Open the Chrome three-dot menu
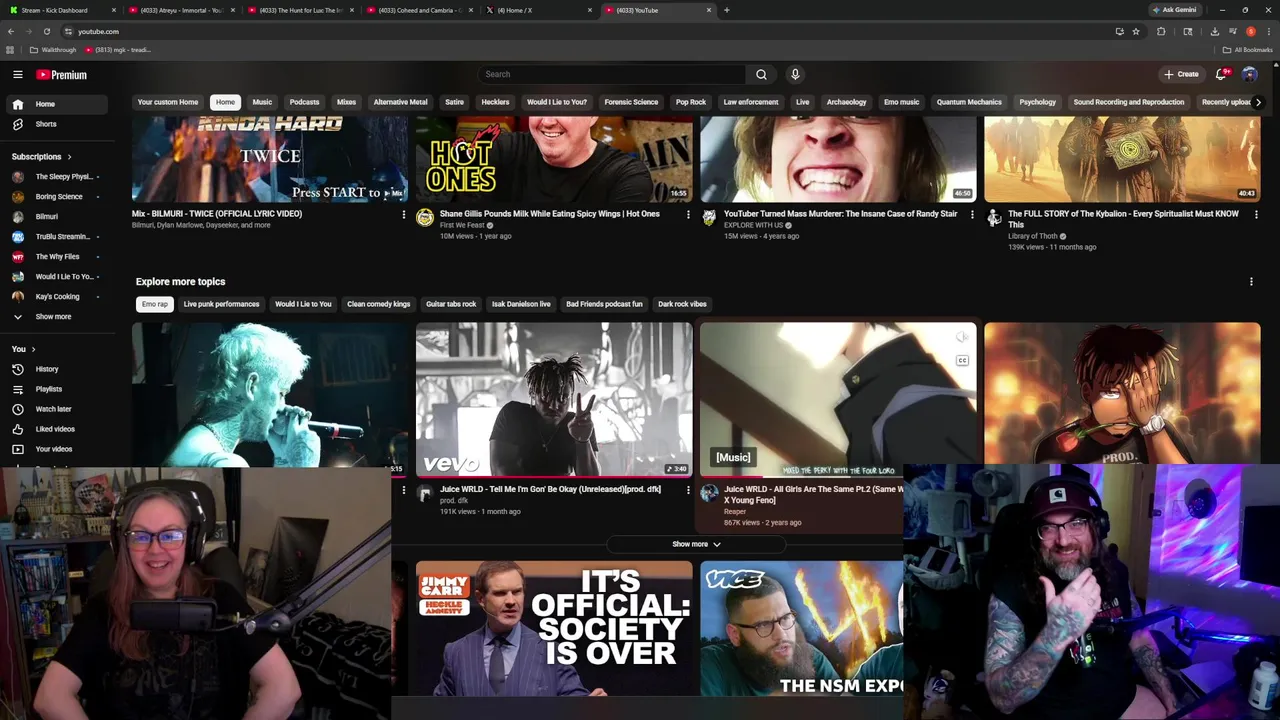The width and height of the screenshot is (1280, 720). point(1267,31)
